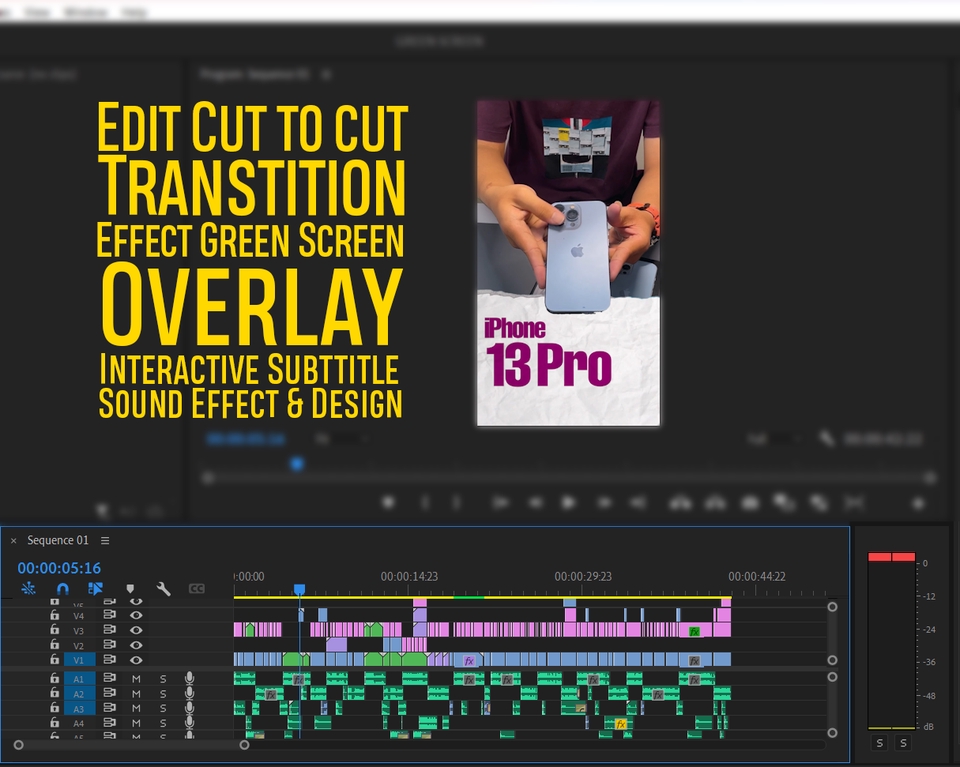
Task: Open Timeline Display Settings wrench
Action: tap(163, 589)
